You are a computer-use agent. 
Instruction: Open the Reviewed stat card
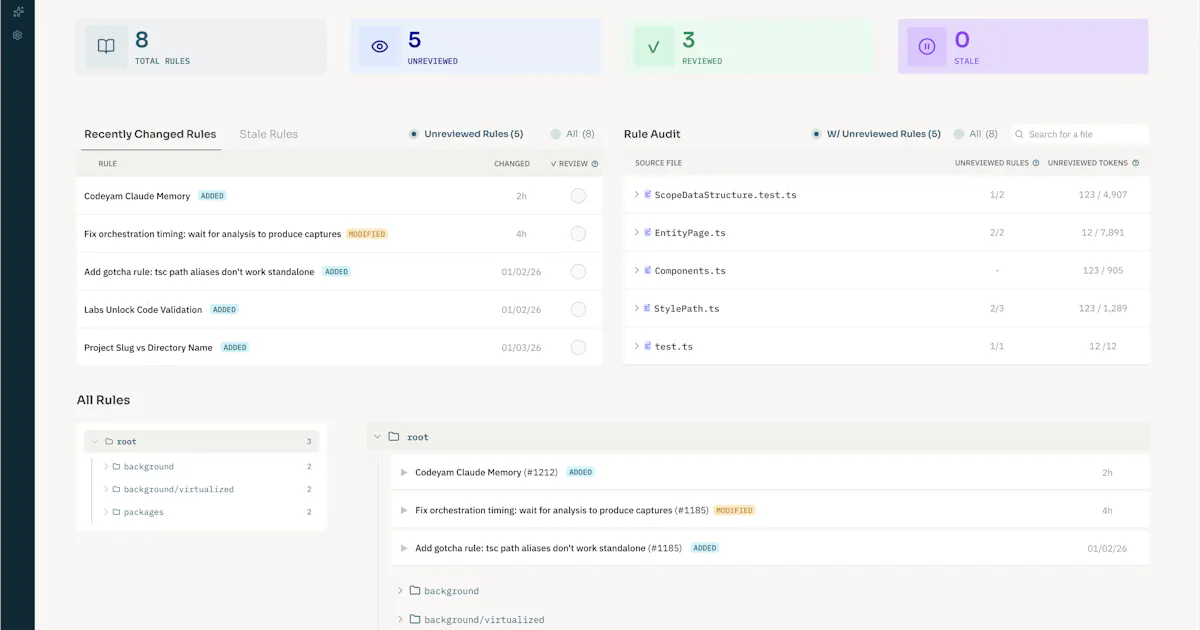[749, 46]
